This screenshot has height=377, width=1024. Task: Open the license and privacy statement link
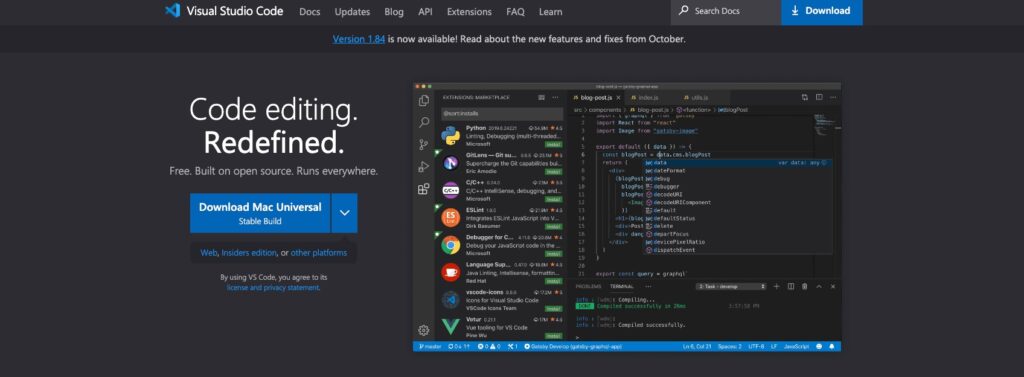[274, 287]
